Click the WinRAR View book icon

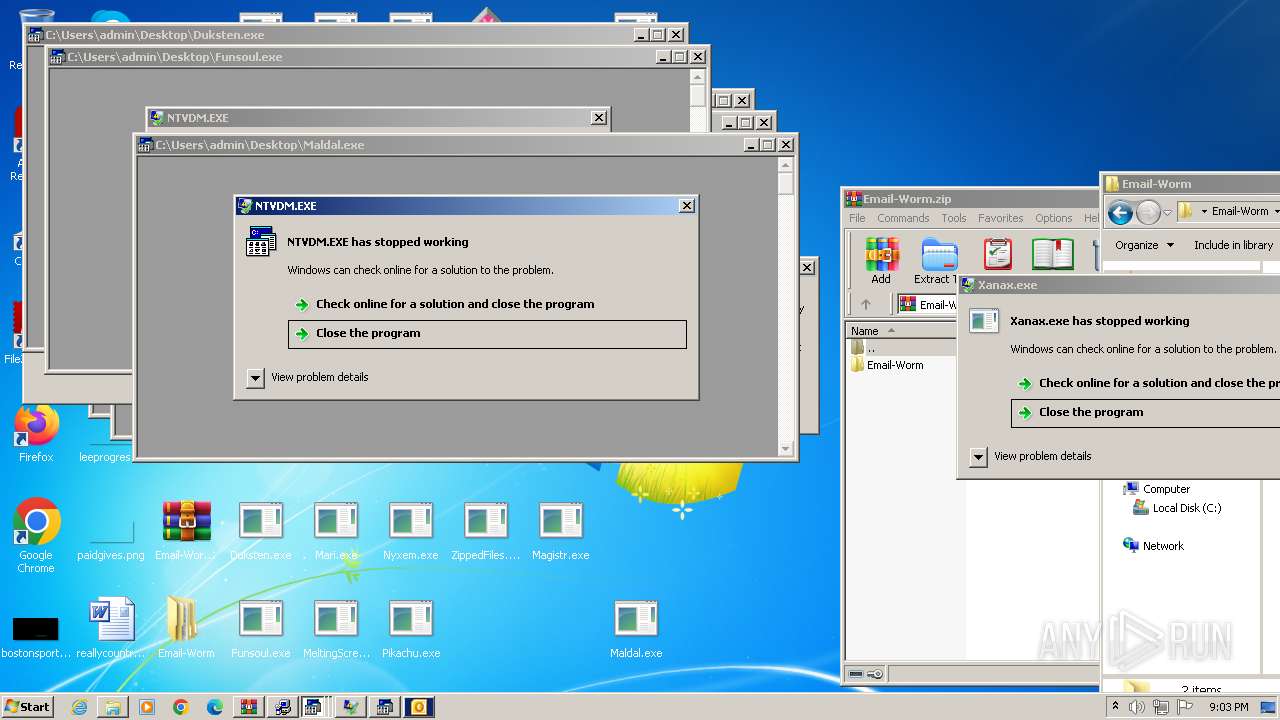click(1052, 254)
